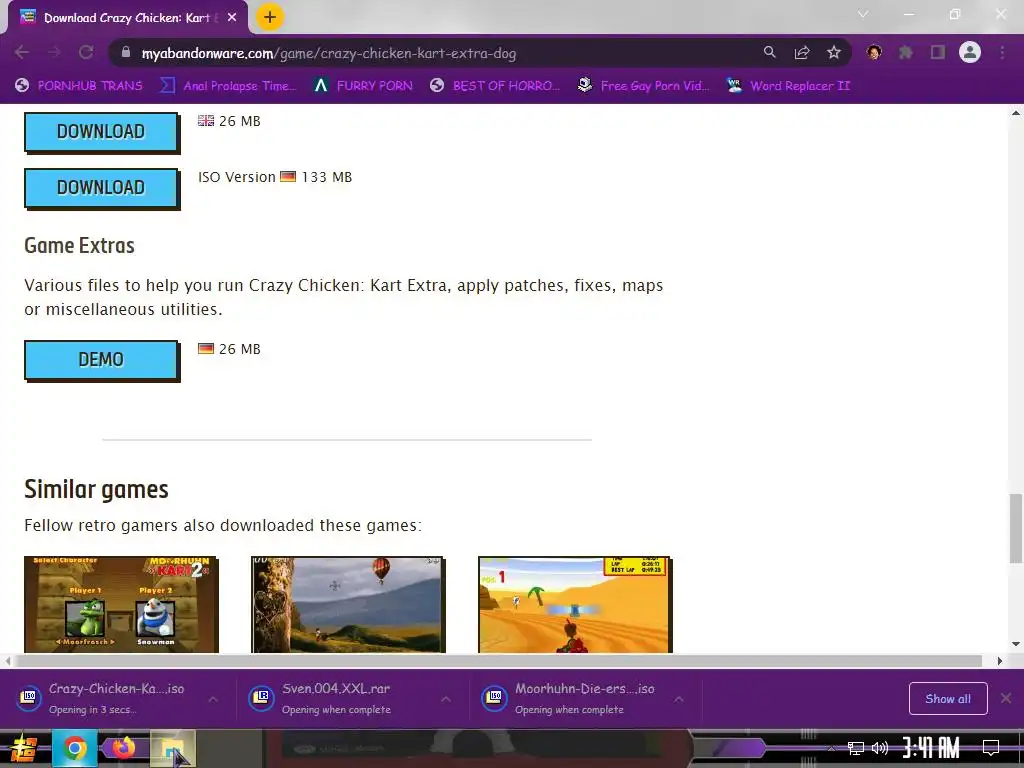Close the Download Crazy Chicken tab
The width and height of the screenshot is (1024, 768).
click(232, 18)
